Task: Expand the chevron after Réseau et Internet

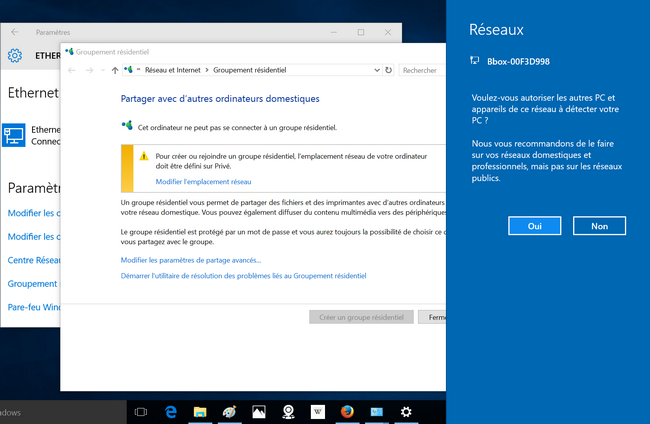Action: [x=207, y=70]
